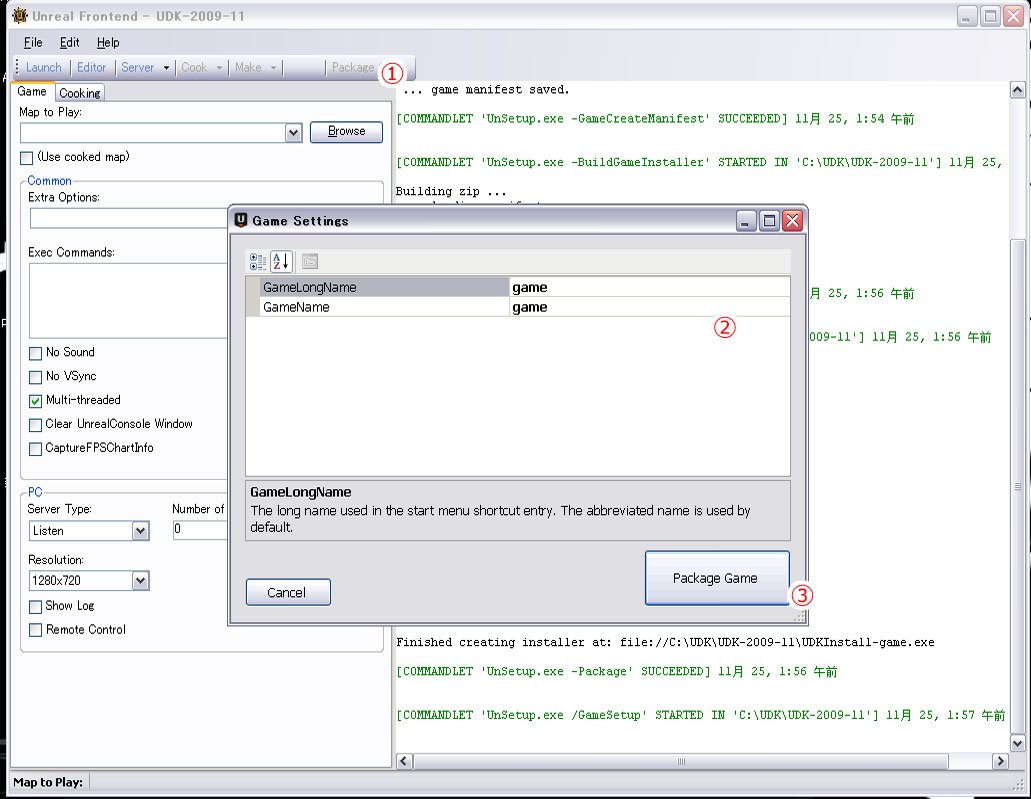This screenshot has width=1031, height=799.
Task: Open property pages icon in Game Settings
Action: click(310, 262)
